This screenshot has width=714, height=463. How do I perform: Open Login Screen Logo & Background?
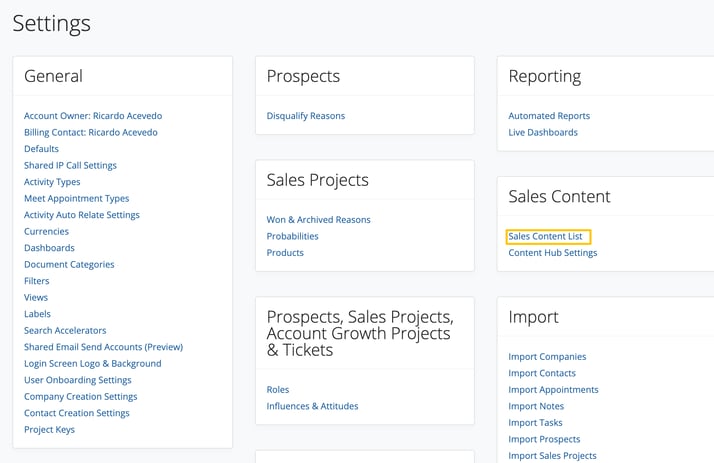(92, 363)
